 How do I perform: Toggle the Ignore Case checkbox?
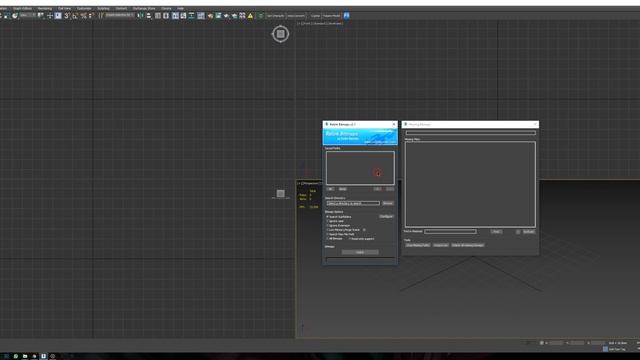point(327,221)
